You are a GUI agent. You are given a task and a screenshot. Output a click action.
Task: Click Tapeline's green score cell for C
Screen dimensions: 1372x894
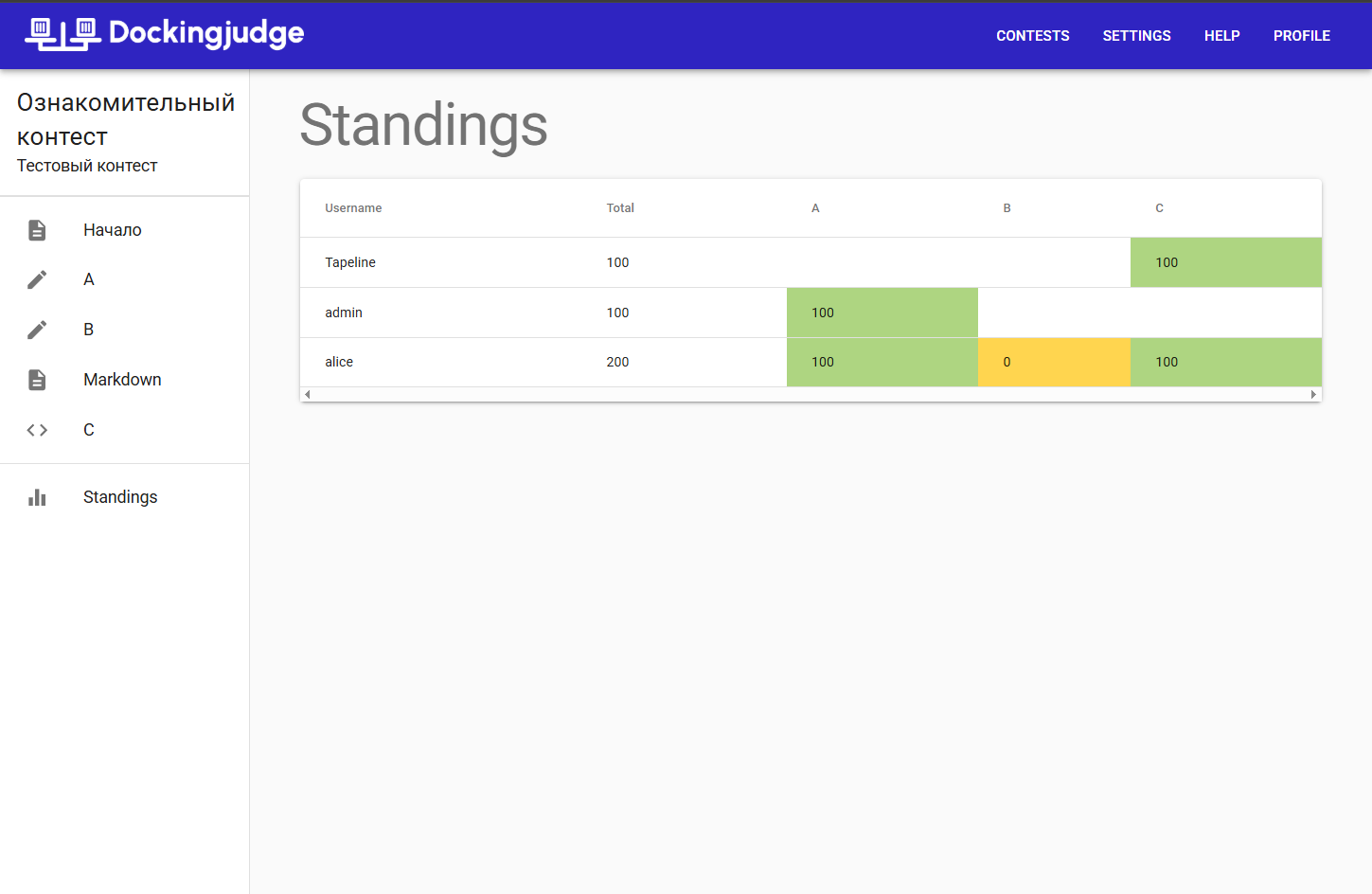tap(1225, 262)
